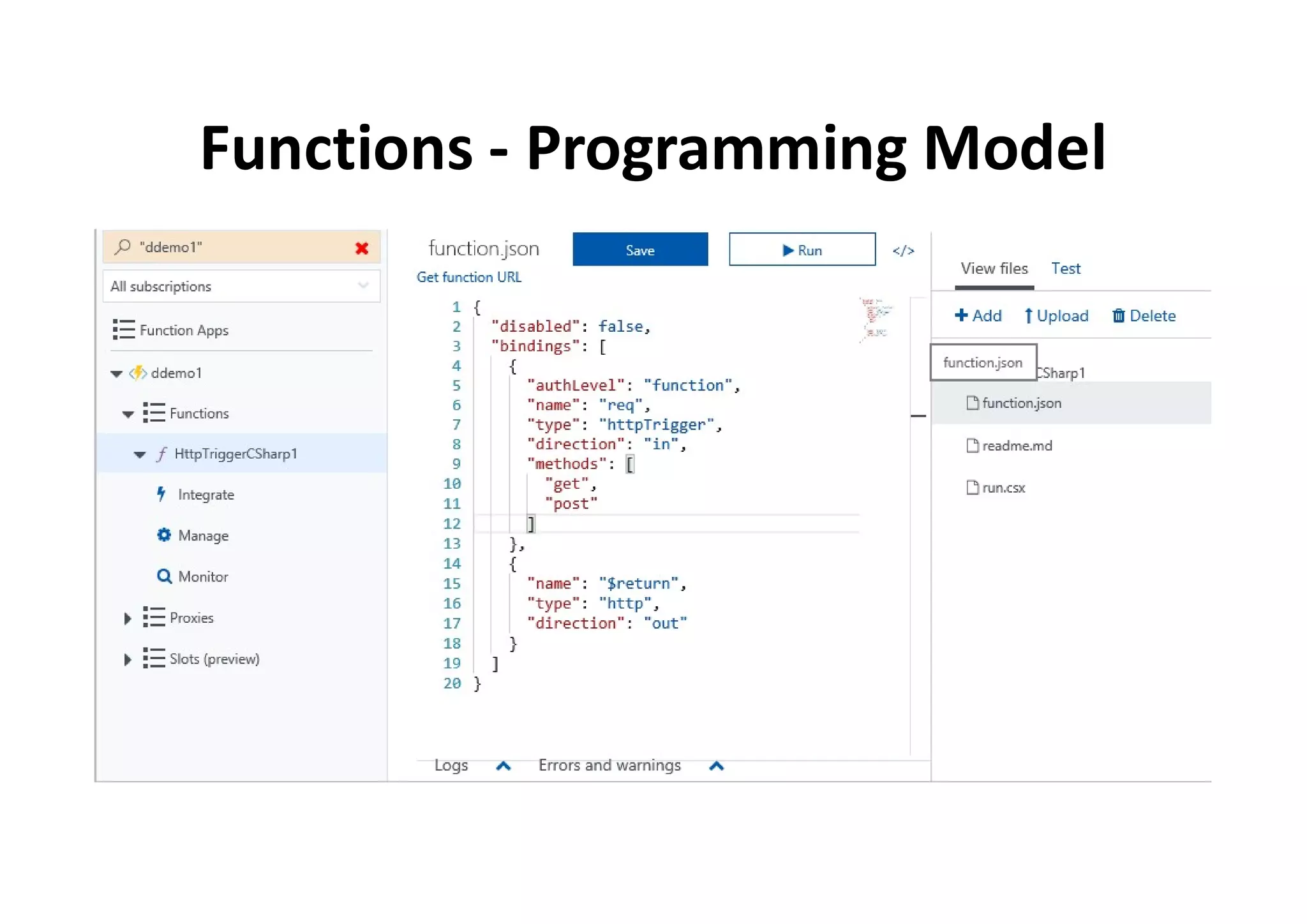This screenshot has height=924, width=1307.
Task: Select the View files tab
Action: pos(994,269)
